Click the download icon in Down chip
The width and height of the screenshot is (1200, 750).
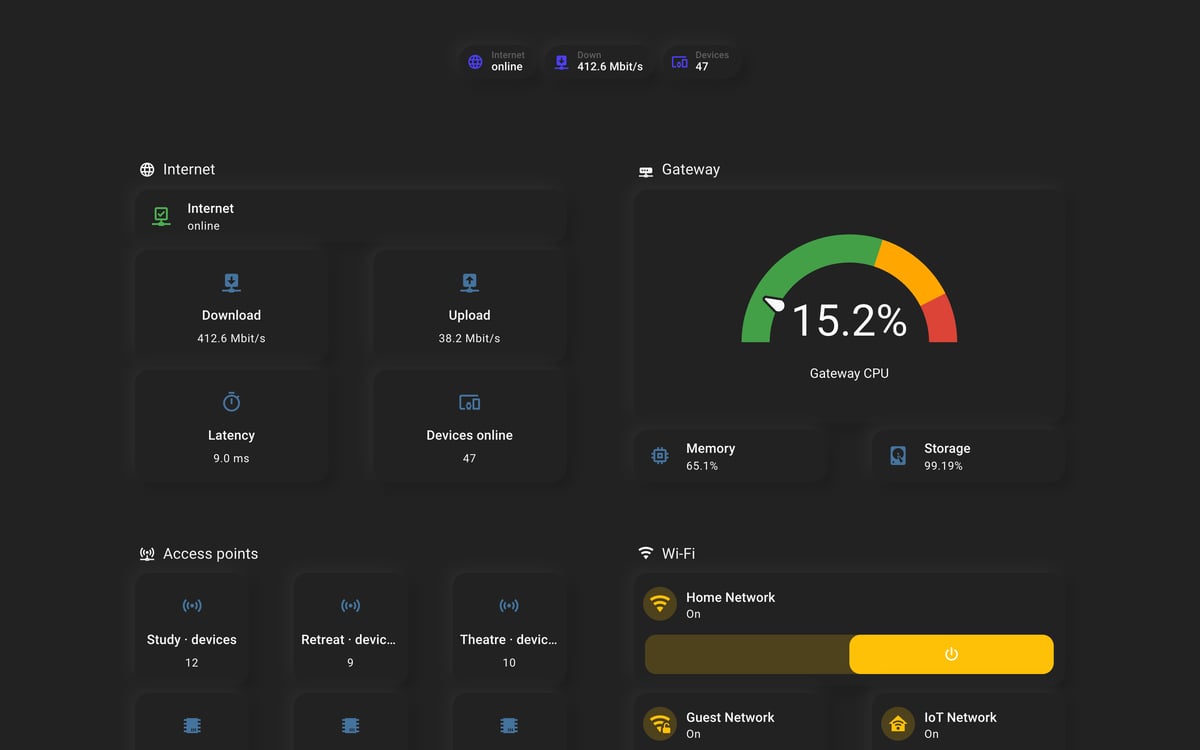pyautogui.click(x=561, y=62)
